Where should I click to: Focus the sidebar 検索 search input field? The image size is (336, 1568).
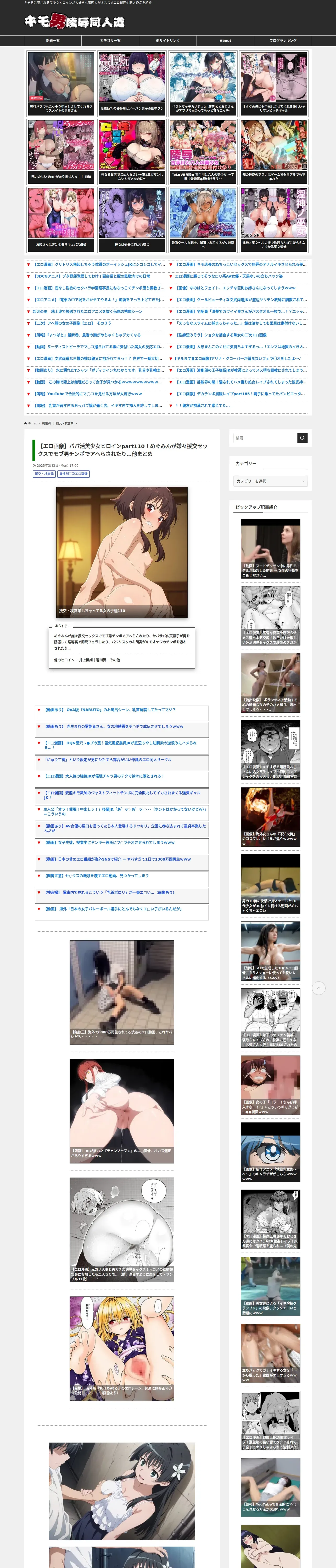tap(265, 438)
